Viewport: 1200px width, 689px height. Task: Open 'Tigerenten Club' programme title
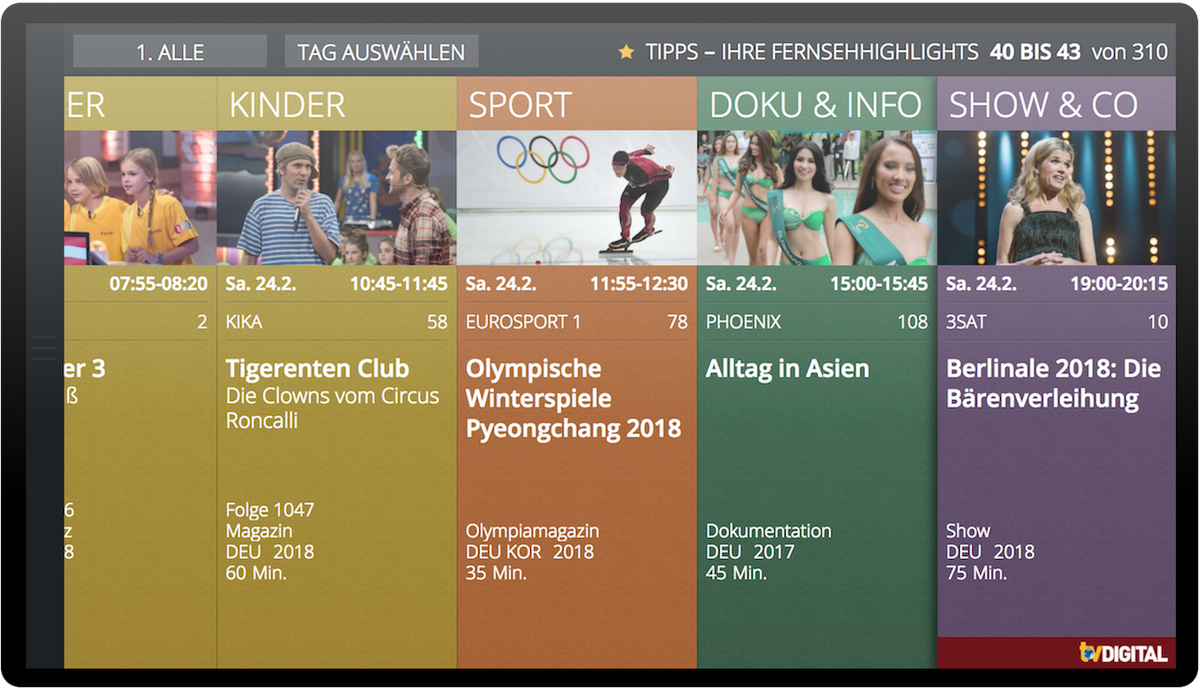[x=318, y=369]
